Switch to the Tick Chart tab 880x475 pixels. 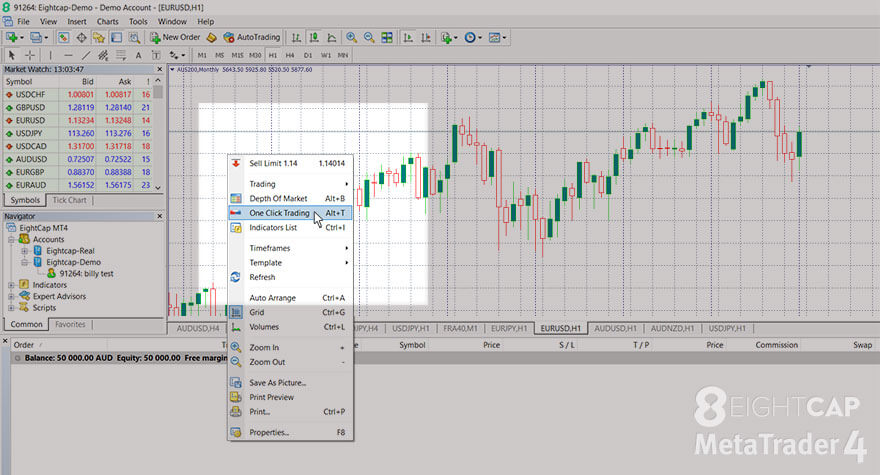click(69, 200)
